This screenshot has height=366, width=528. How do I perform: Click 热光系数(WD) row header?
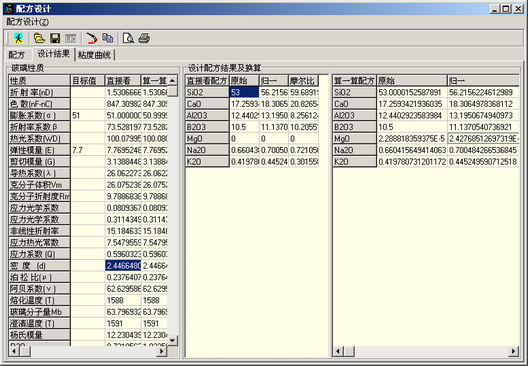pos(39,138)
